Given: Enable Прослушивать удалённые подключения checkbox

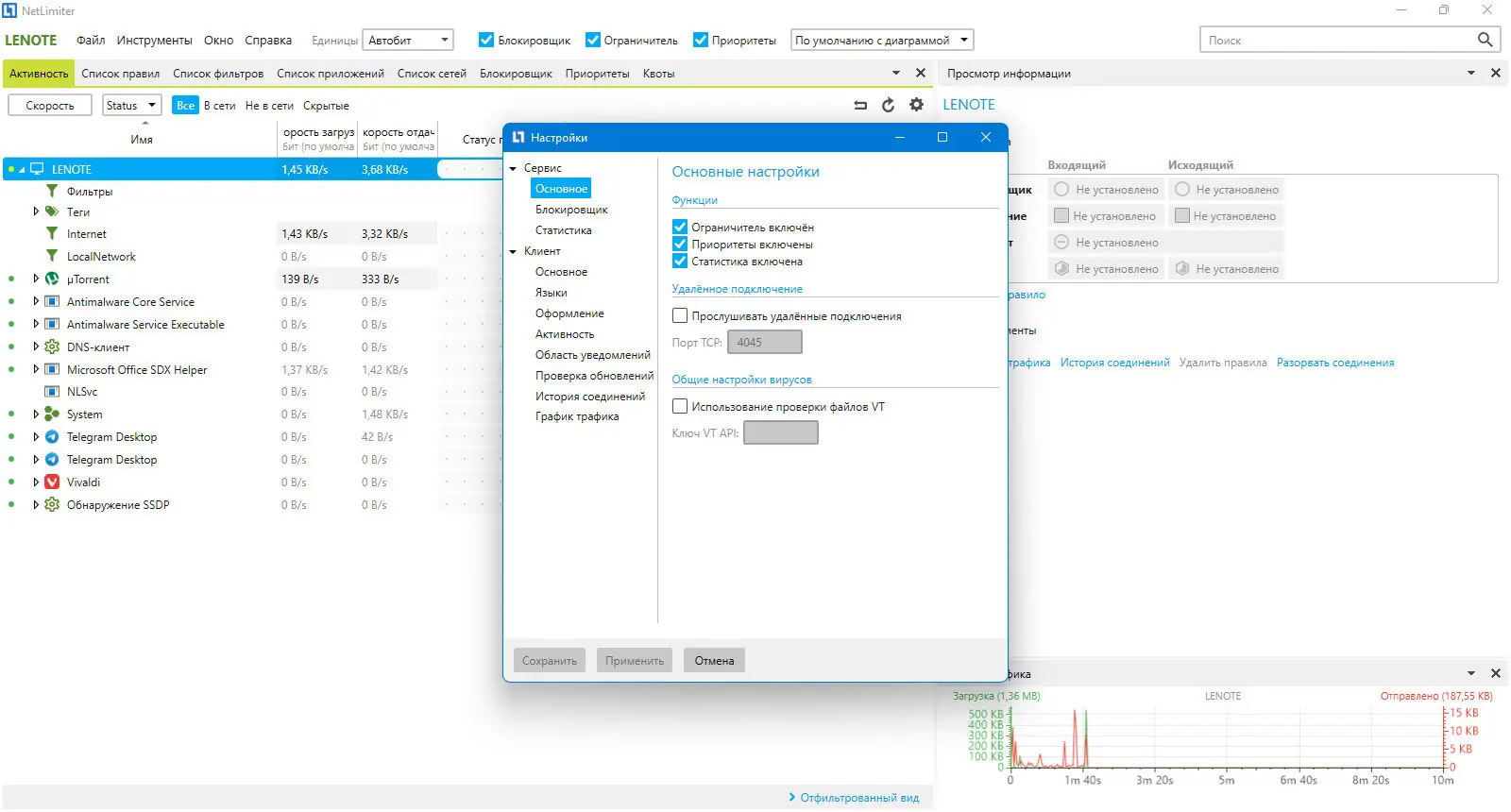Looking at the screenshot, I should tap(680, 315).
